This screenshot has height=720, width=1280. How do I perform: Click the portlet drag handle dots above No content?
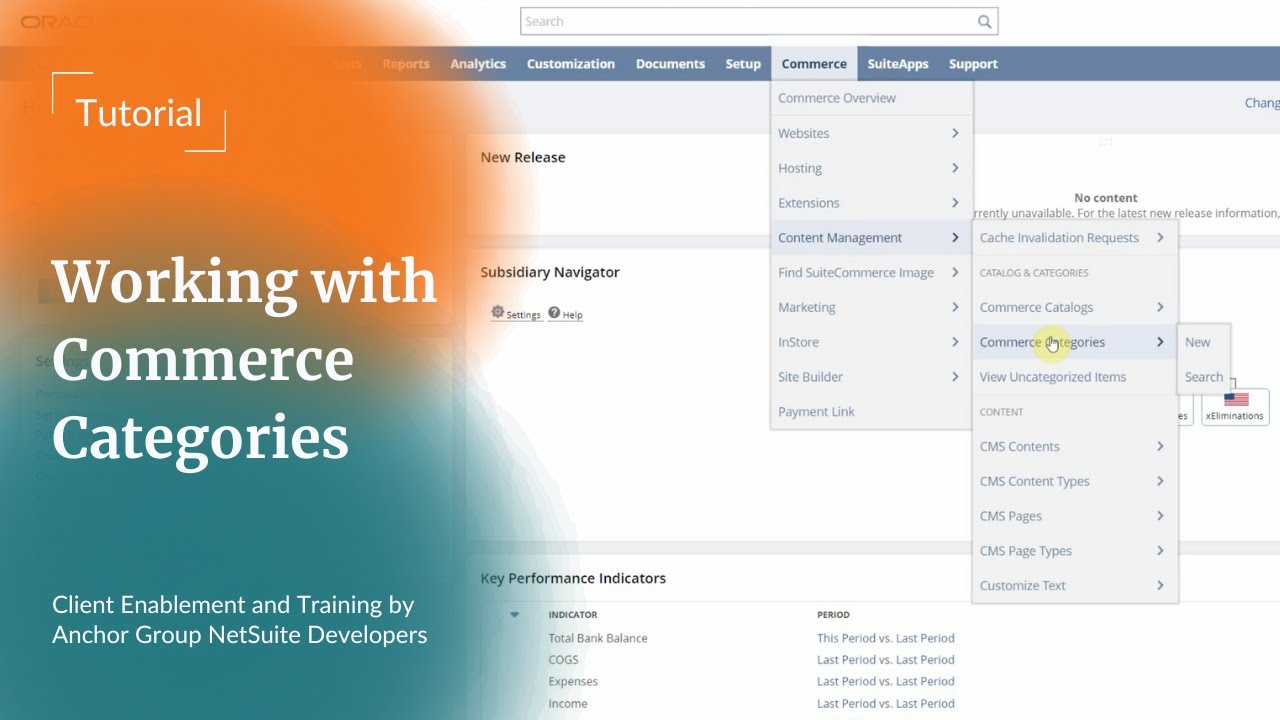[x=1106, y=142]
